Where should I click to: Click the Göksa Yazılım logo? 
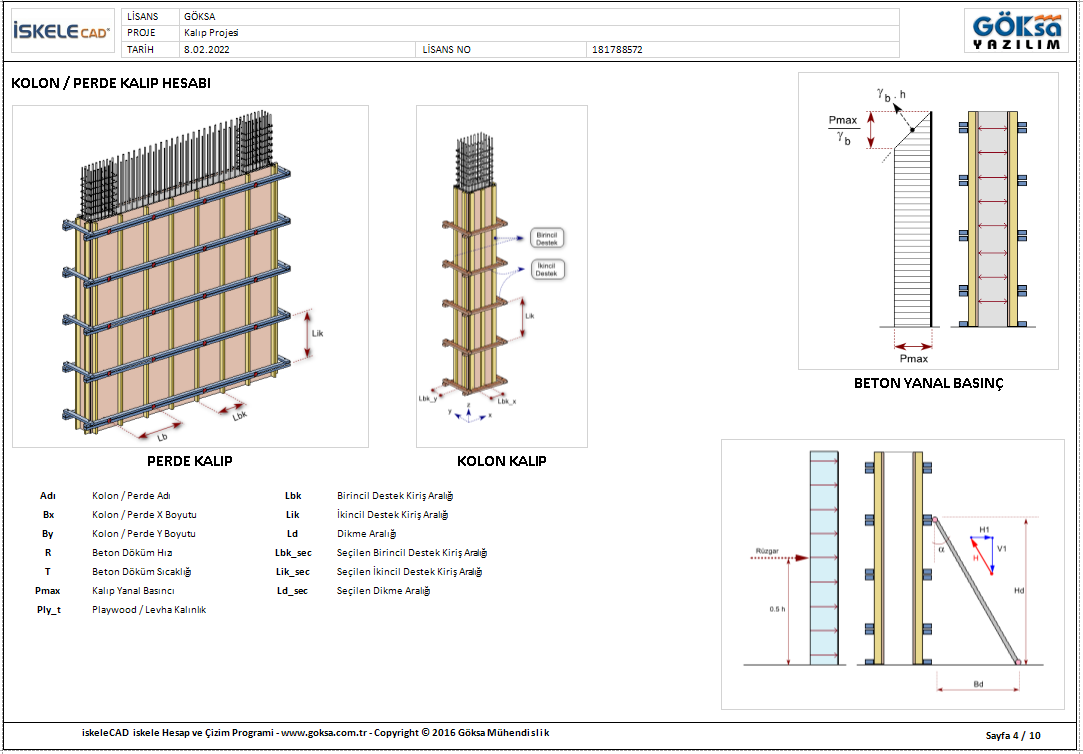point(1016,32)
